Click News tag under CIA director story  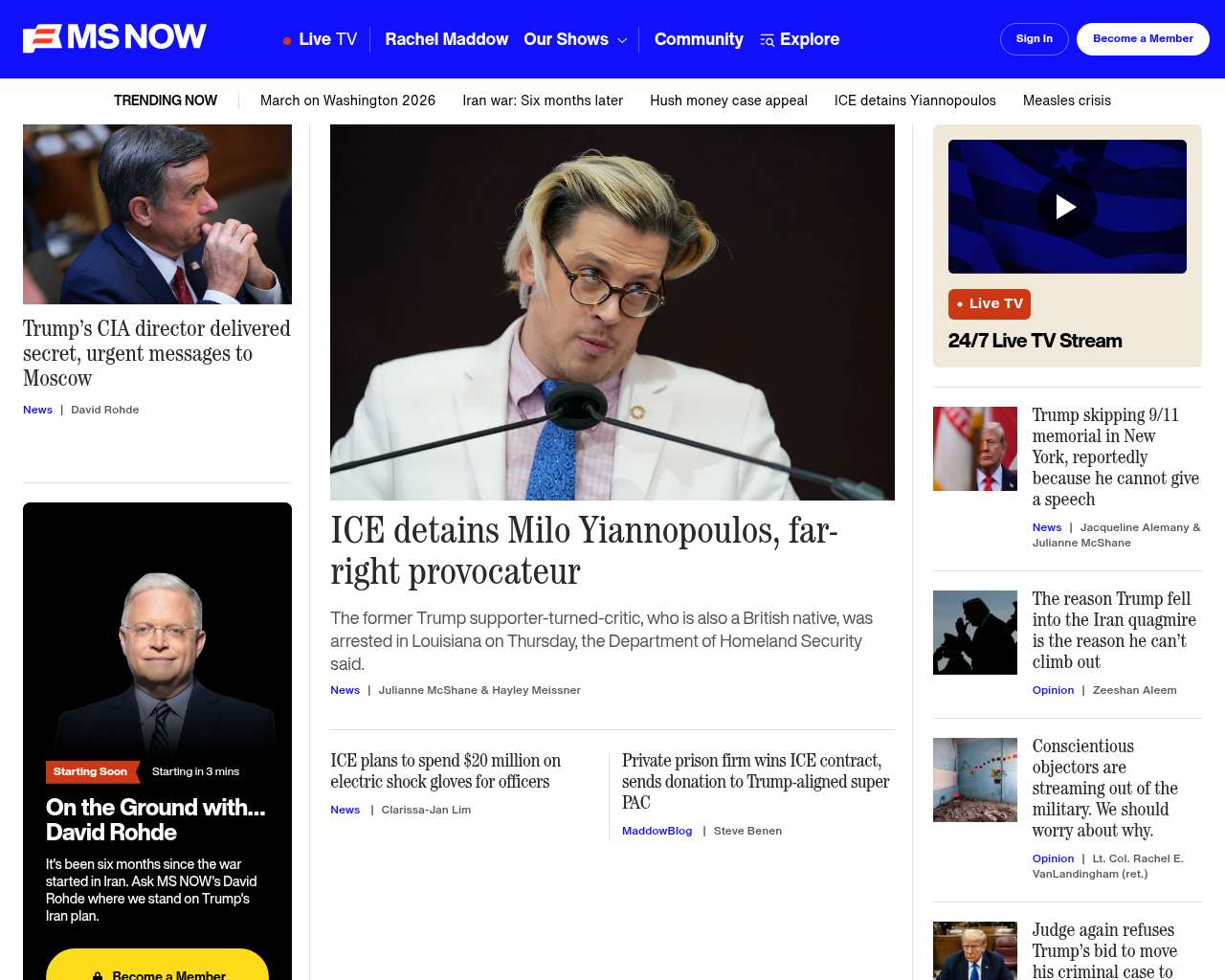pos(37,410)
